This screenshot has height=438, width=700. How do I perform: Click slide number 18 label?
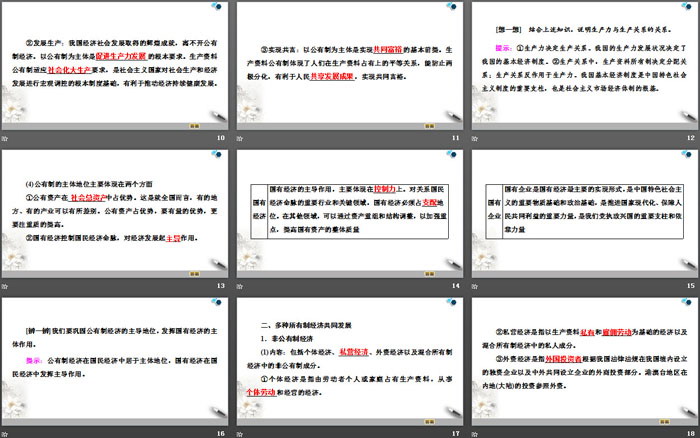(x=691, y=434)
